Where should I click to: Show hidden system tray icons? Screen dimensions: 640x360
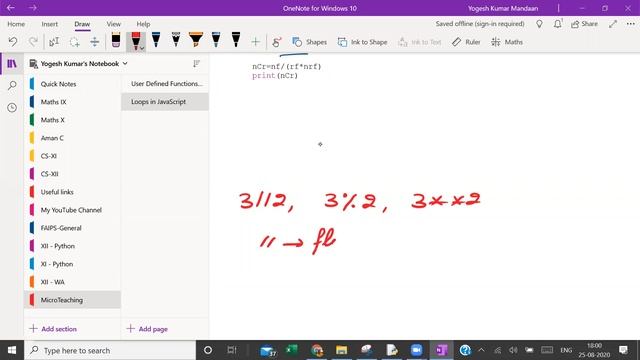[481, 350]
